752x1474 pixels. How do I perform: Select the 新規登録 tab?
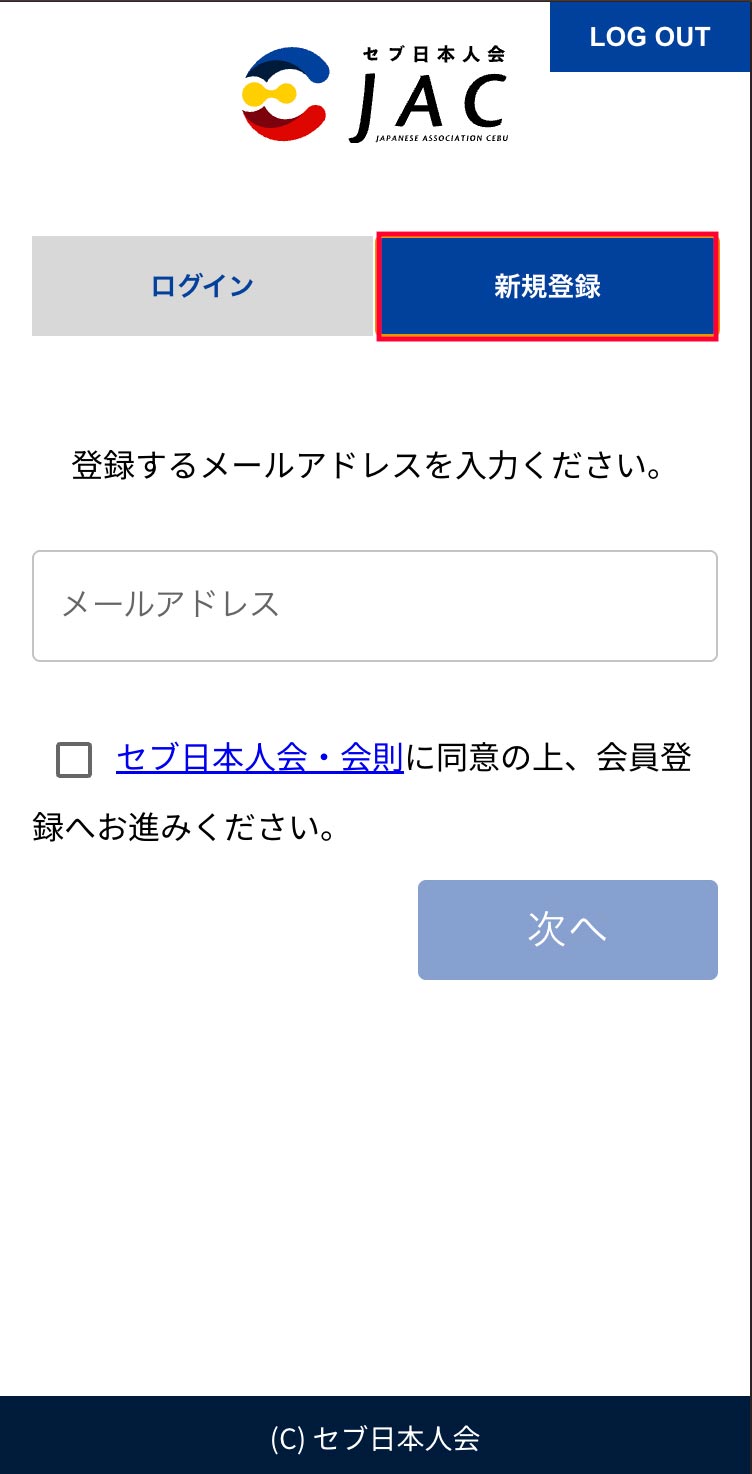(x=547, y=286)
